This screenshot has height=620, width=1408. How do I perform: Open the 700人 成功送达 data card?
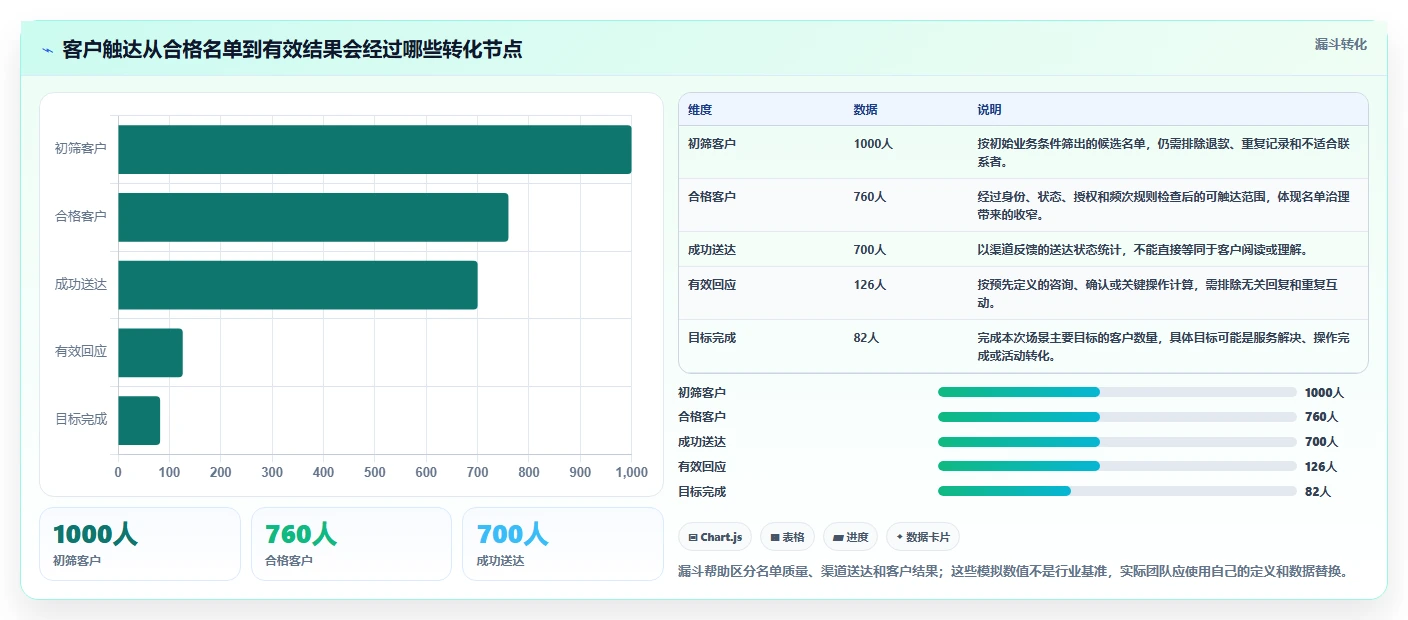563,544
